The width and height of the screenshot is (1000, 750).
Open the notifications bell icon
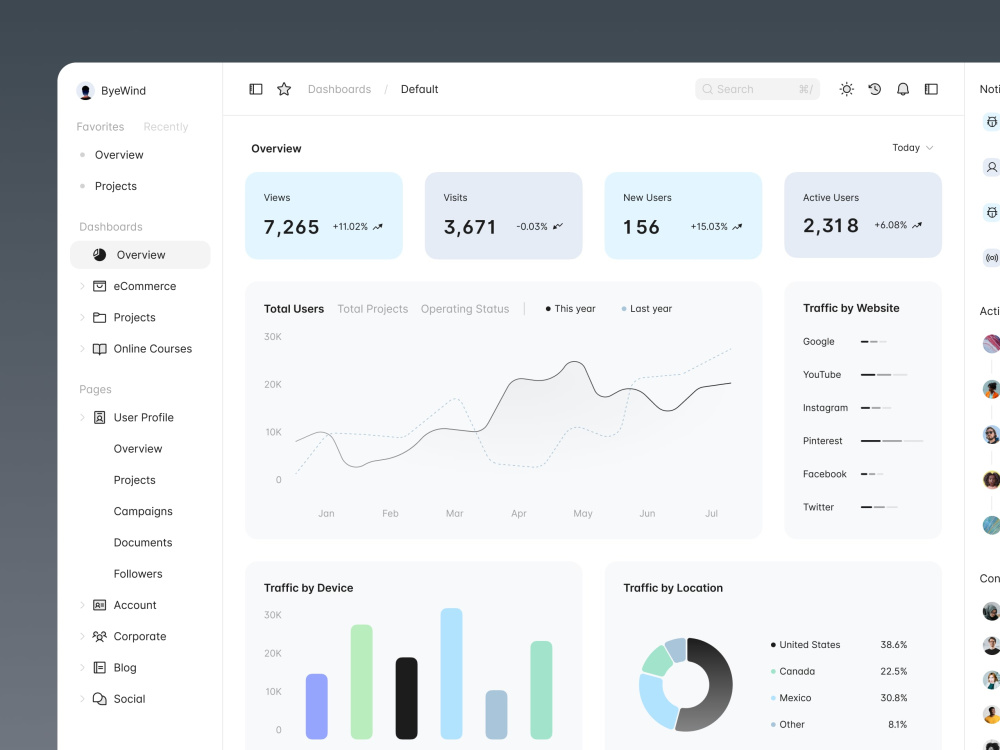tap(903, 89)
